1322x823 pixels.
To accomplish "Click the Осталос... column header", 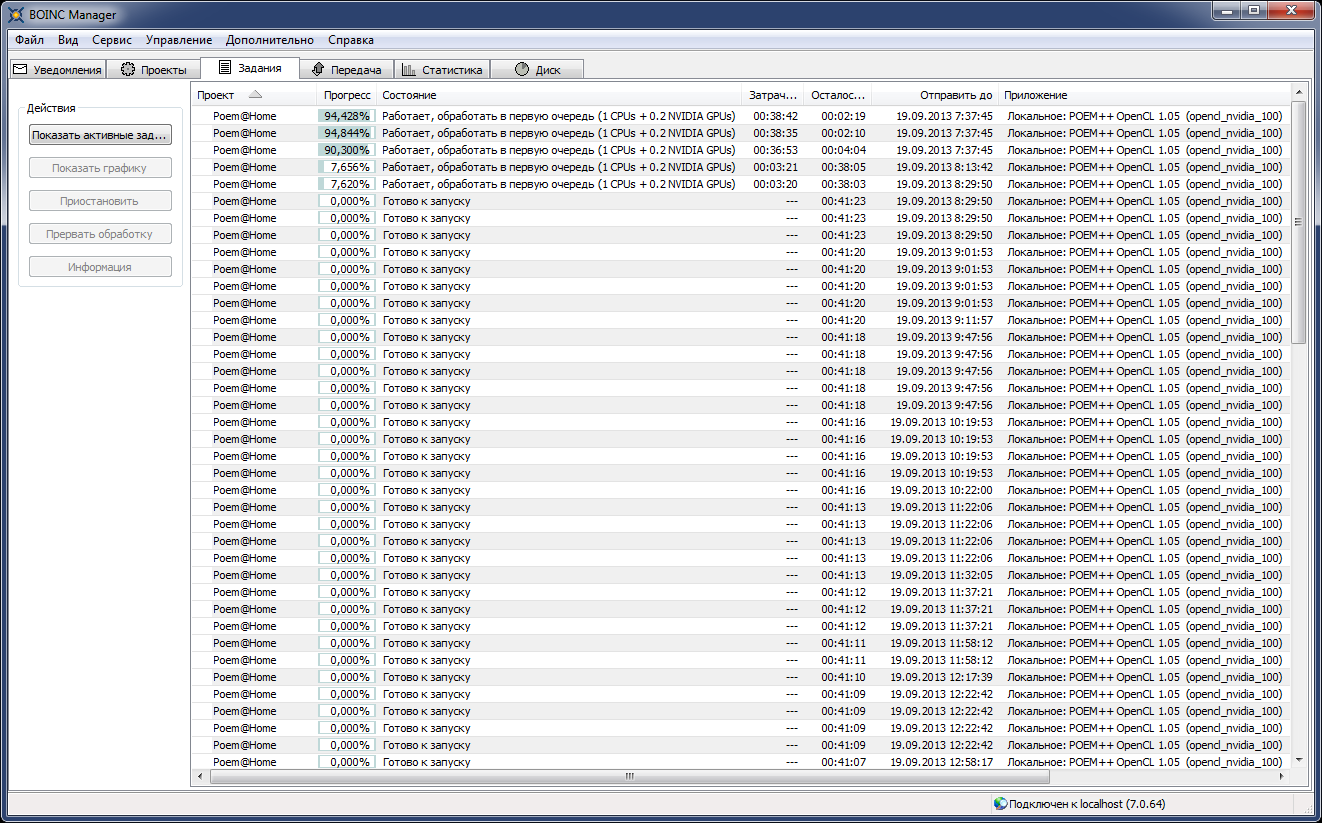I will pos(837,95).
